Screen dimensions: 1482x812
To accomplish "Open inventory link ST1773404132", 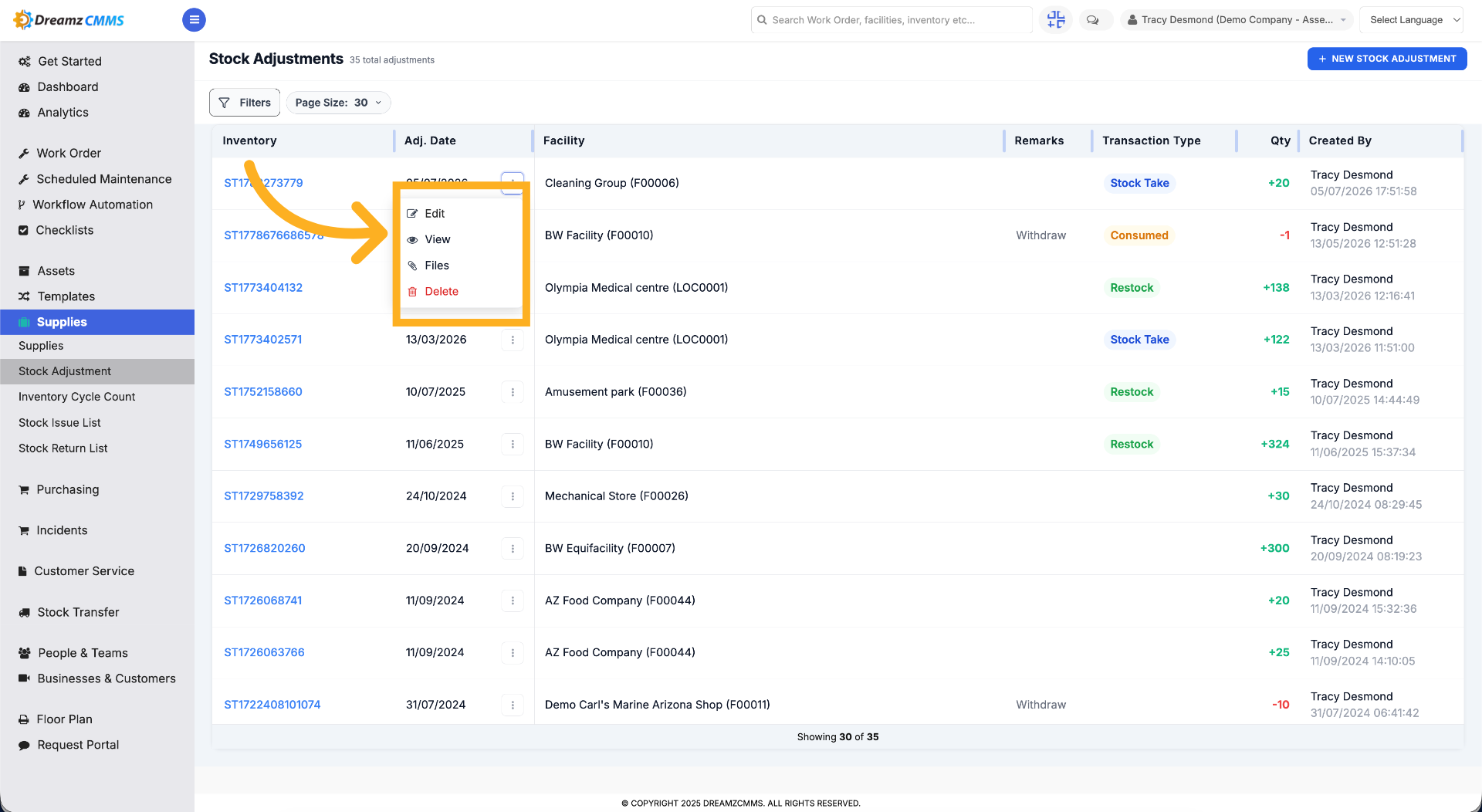I will coord(263,288).
